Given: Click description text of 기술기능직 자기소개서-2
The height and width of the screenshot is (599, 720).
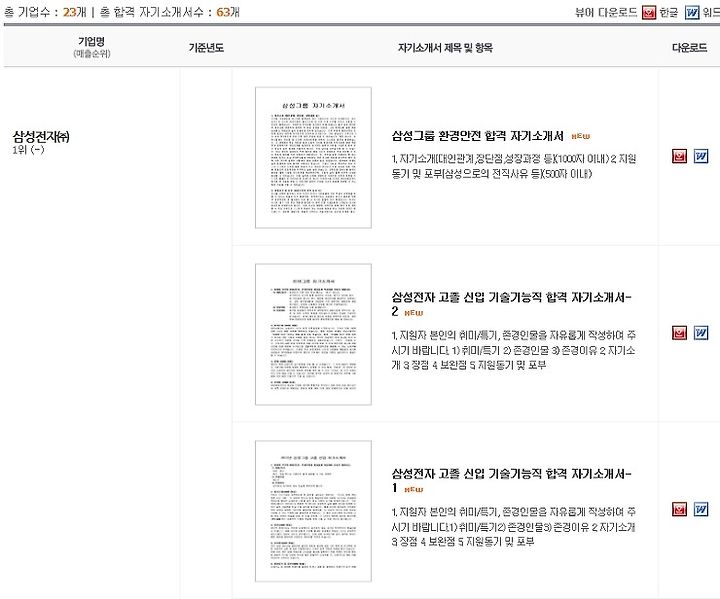Looking at the screenshot, I should 514,350.
